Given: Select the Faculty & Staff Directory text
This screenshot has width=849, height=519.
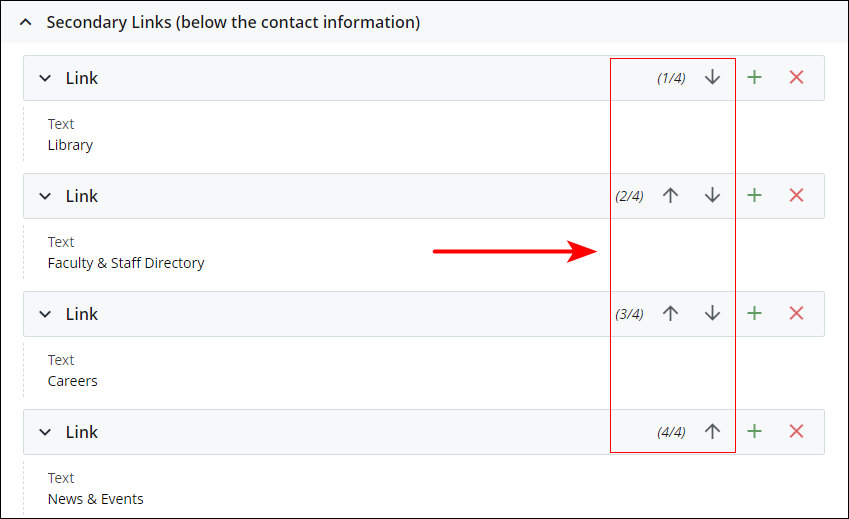Looking at the screenshot, I should tap(126, 263).
